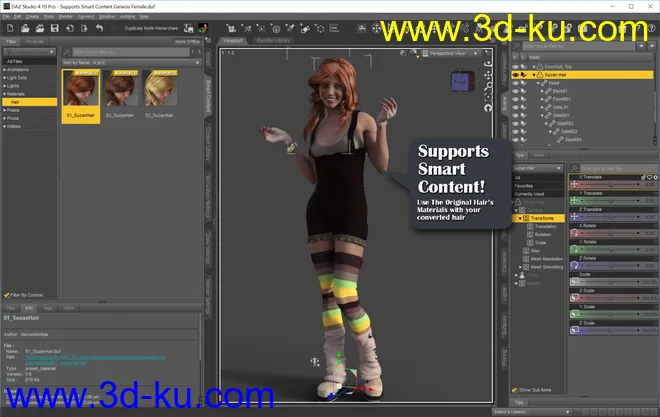Open the Render menu
The height and width of the screenshot is (417, 660).
(65, 16)
